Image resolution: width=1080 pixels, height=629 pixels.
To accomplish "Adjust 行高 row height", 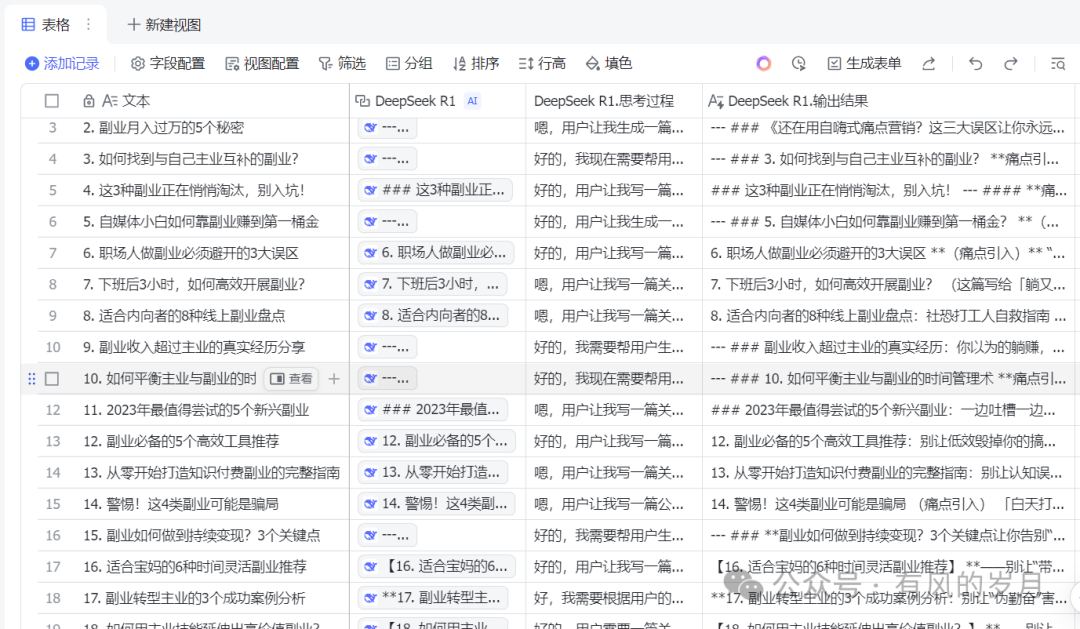I will coord(542,63).
